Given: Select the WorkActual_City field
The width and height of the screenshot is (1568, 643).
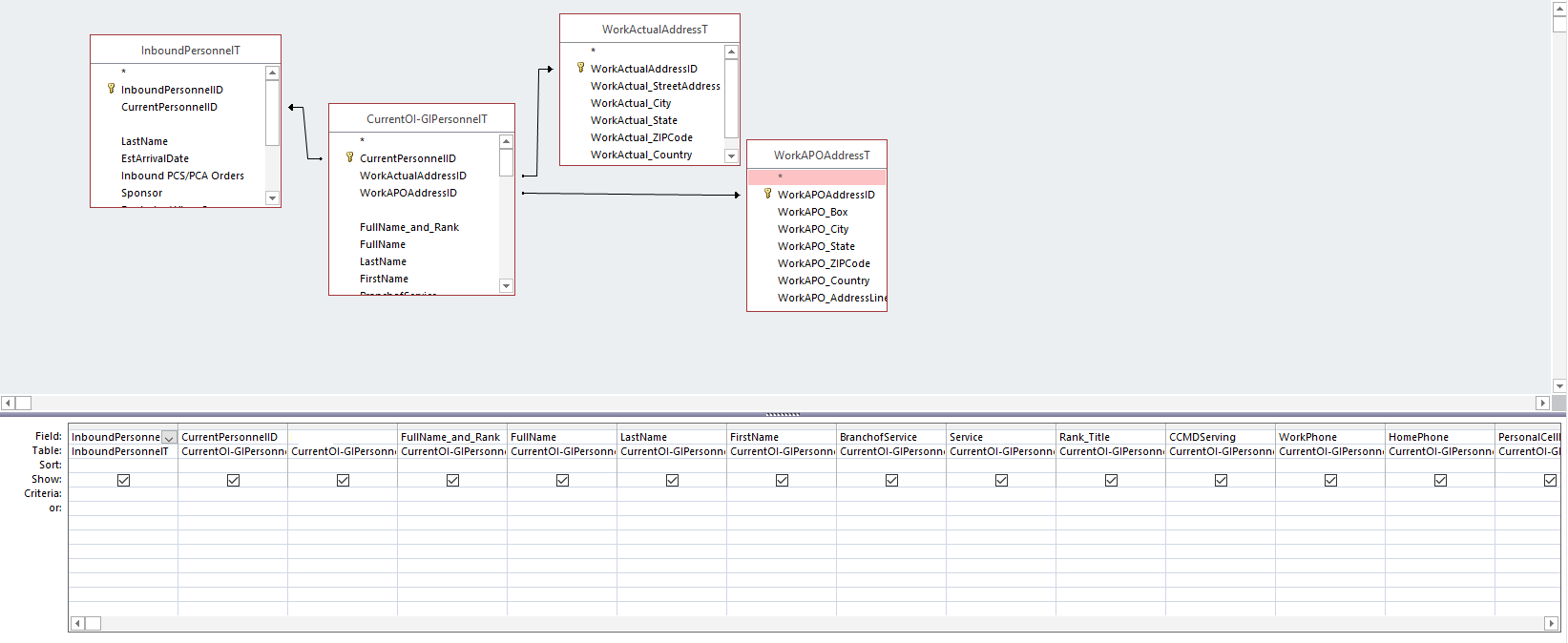Looking at the screenshot, I should click(630, 103).
